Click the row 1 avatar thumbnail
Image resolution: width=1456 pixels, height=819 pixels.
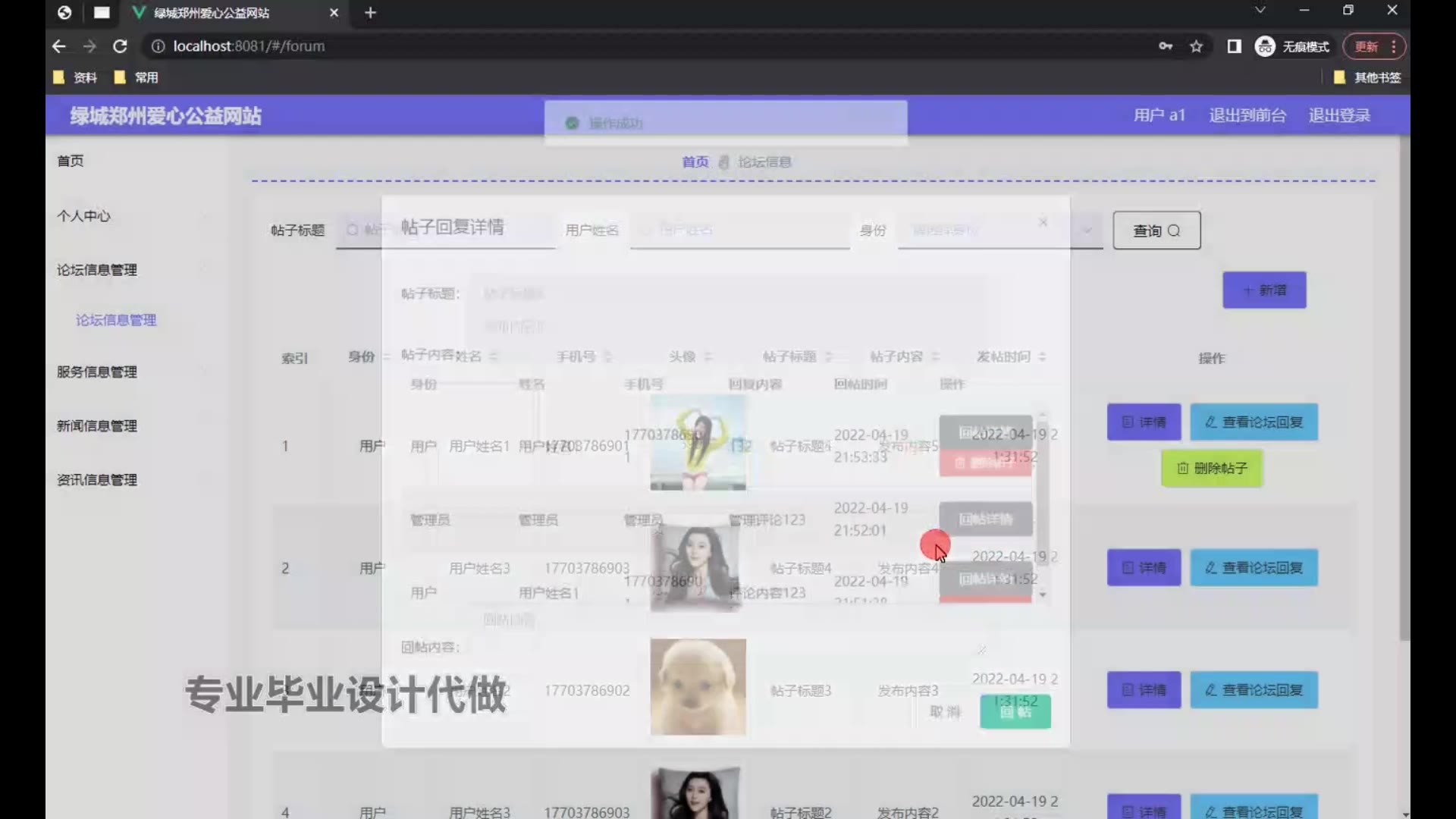[698, 443]
